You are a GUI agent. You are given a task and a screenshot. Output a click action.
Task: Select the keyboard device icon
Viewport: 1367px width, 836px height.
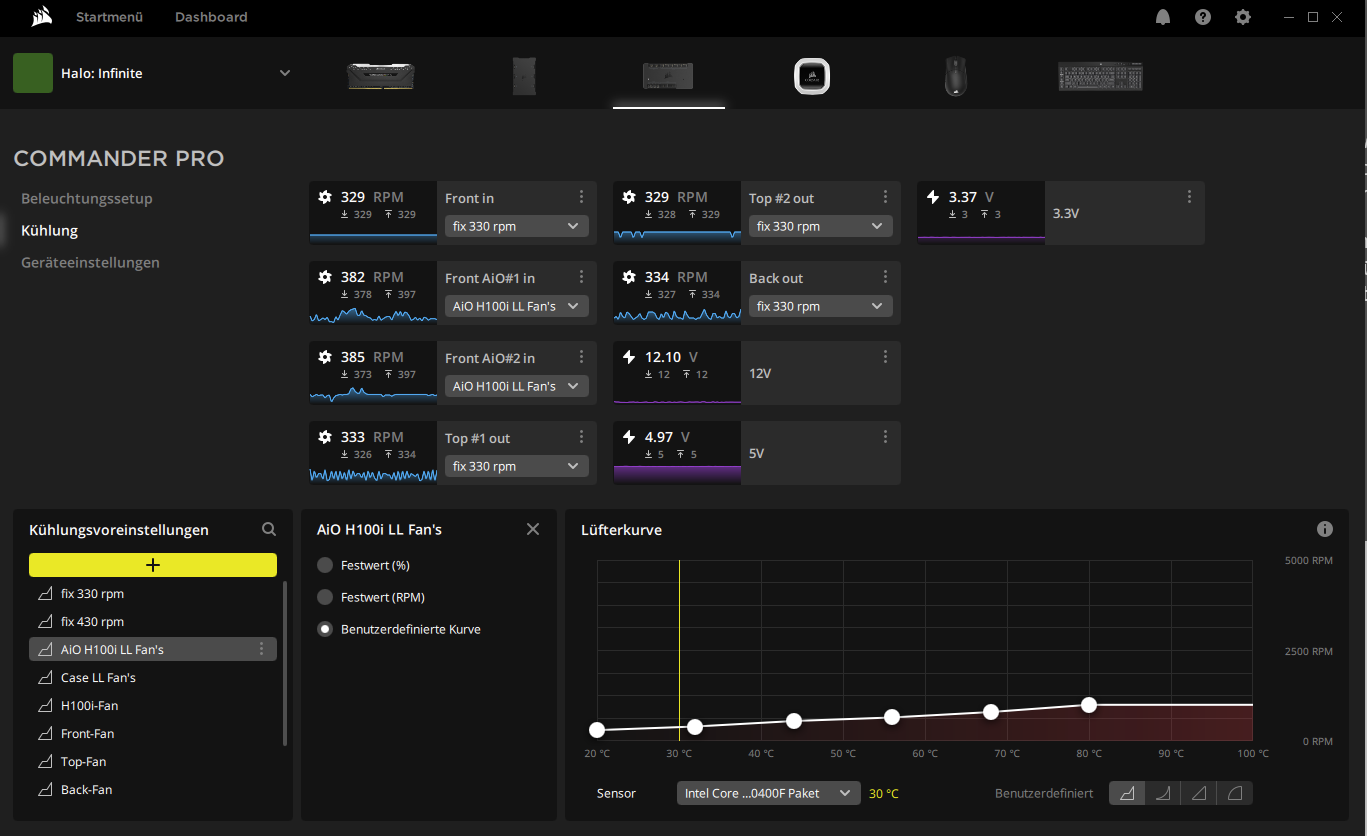tap(1100, 76)
